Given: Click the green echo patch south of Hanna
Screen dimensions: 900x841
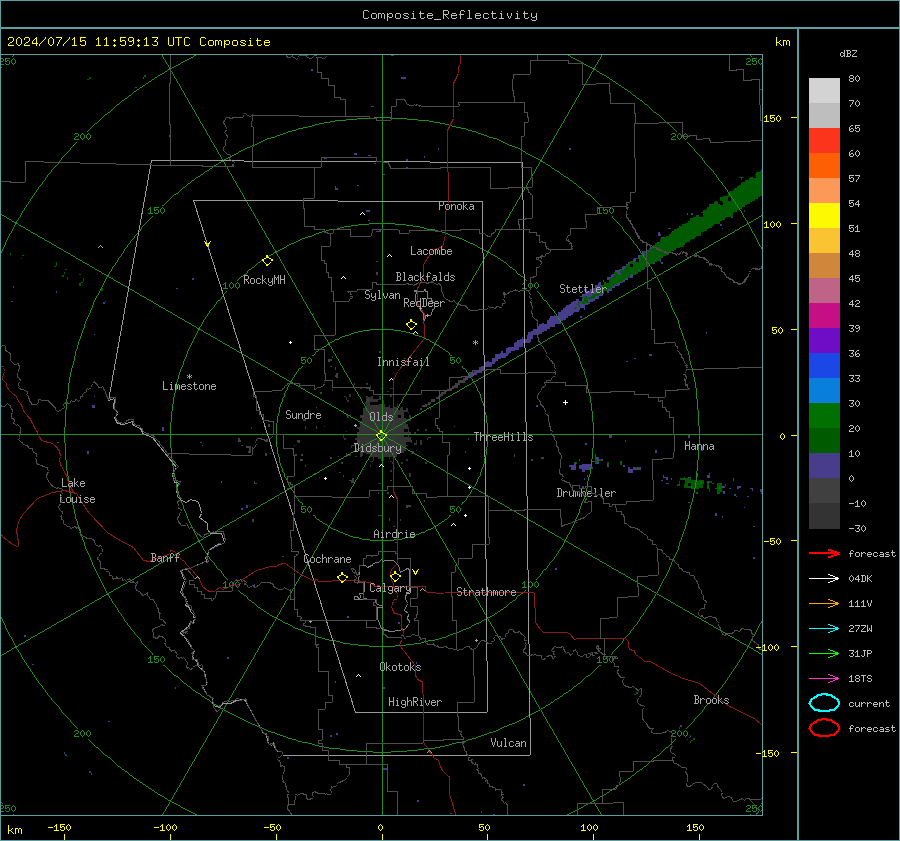Looking at the screenshot, I should click(699, 484).
